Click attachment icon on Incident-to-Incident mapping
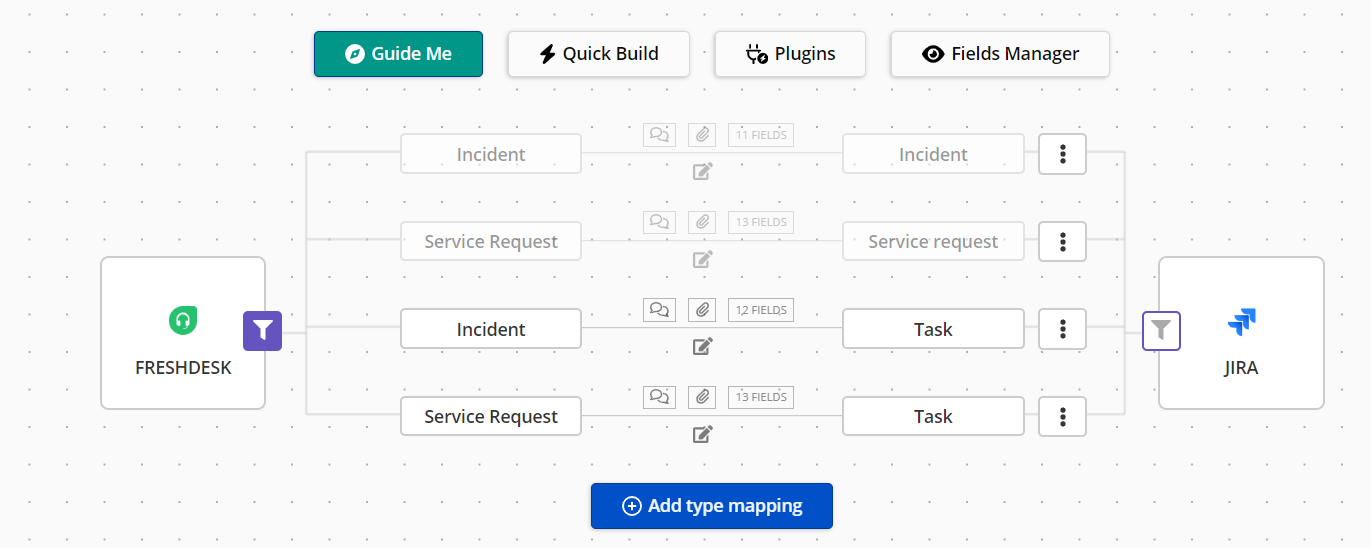Image resolution: width=1371 pixels, height=548 pixels. (703, 135)
